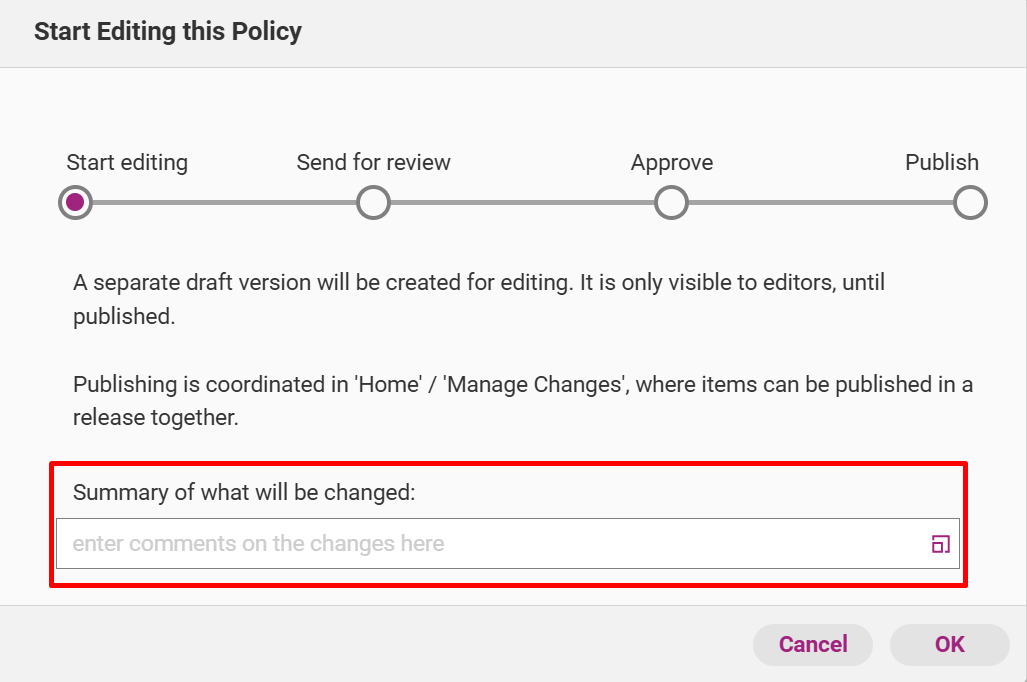
Task: Click the expand editor icon in comments field
Action: (x=941, y=544)
